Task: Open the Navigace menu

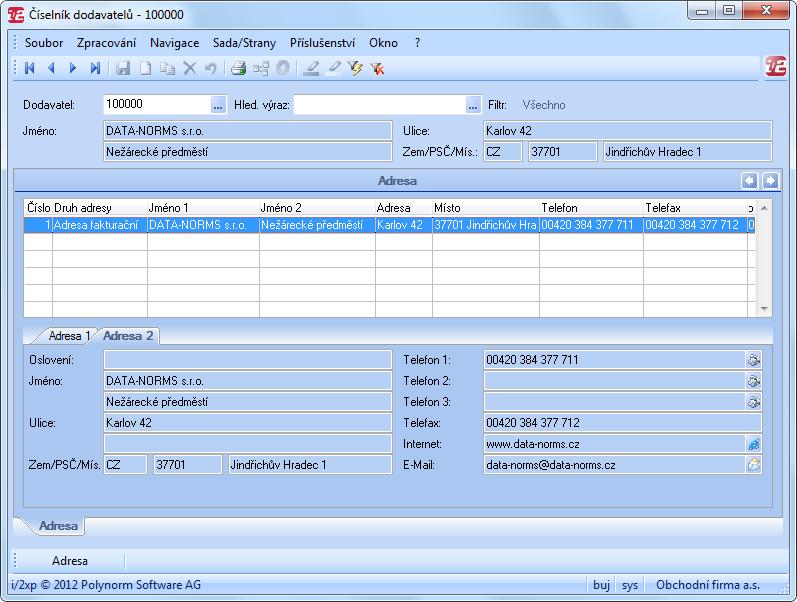Action: [x=174, y=43]
